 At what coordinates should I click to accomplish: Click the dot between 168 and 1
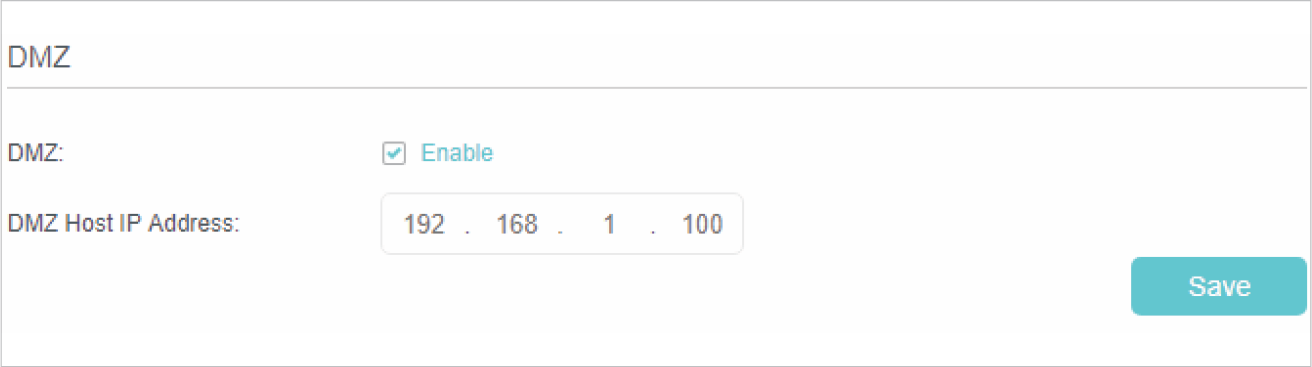[x=560, y=232]
